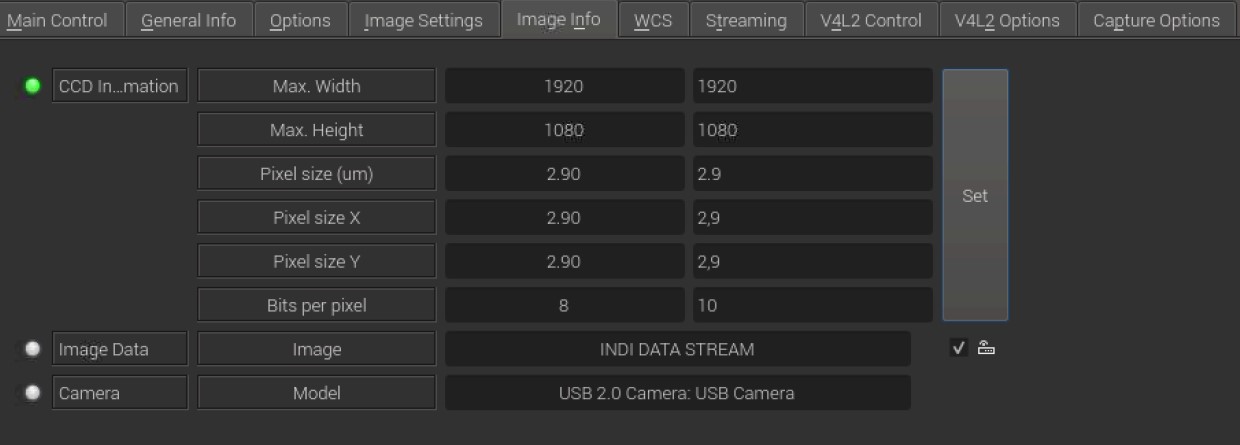Switch to the Capture Options tab
The image size is (1240, 445).
point(1156,20)
